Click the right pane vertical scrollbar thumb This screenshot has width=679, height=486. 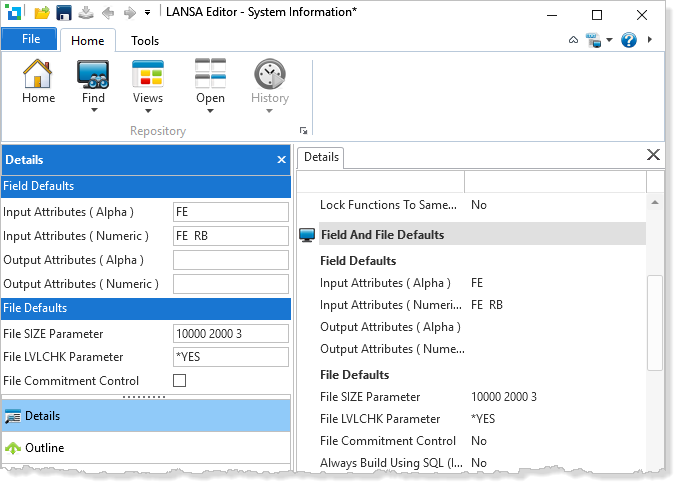tap(655, 323)
